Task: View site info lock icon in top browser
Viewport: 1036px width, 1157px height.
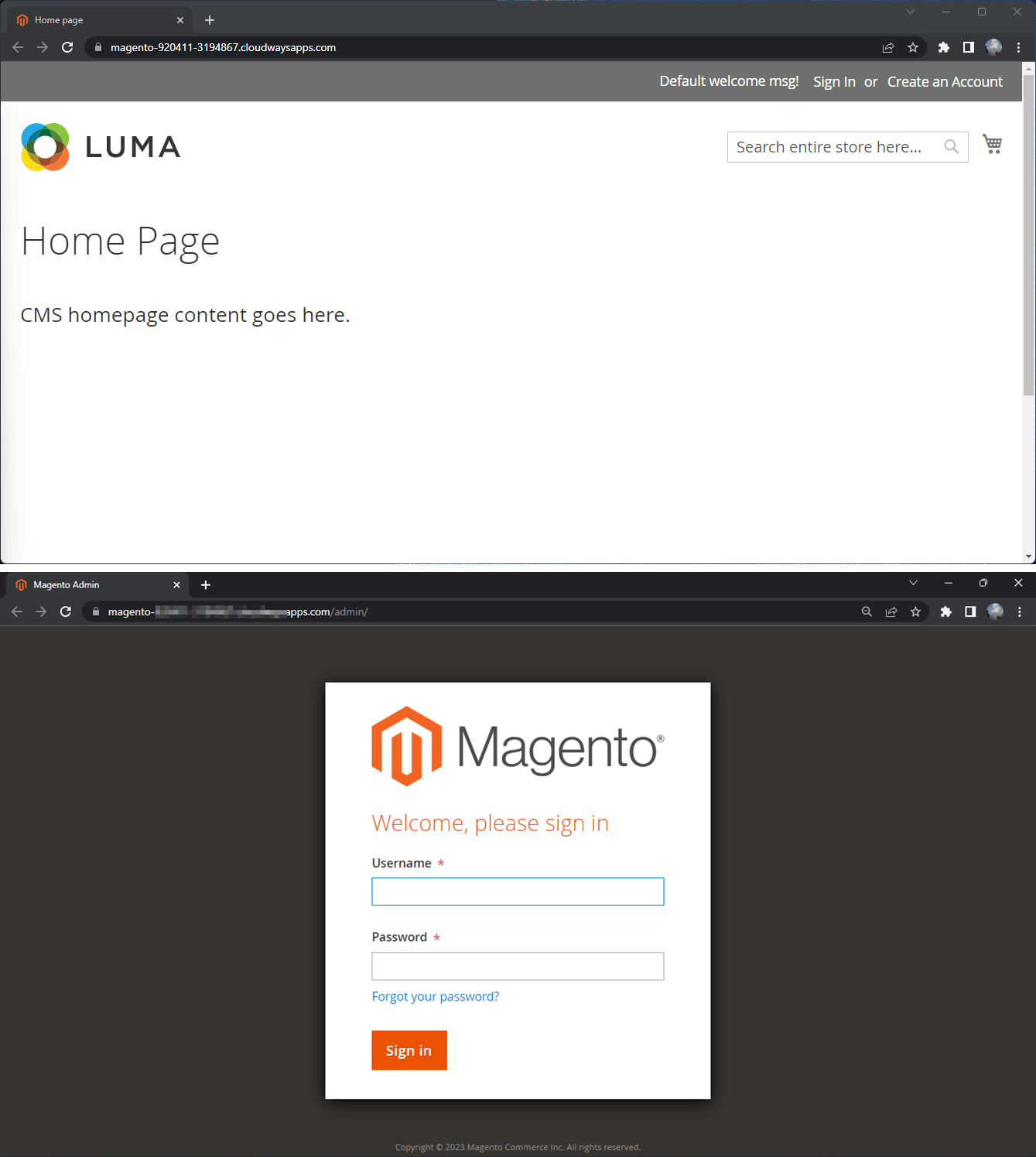Action: (x=97, y=47)
